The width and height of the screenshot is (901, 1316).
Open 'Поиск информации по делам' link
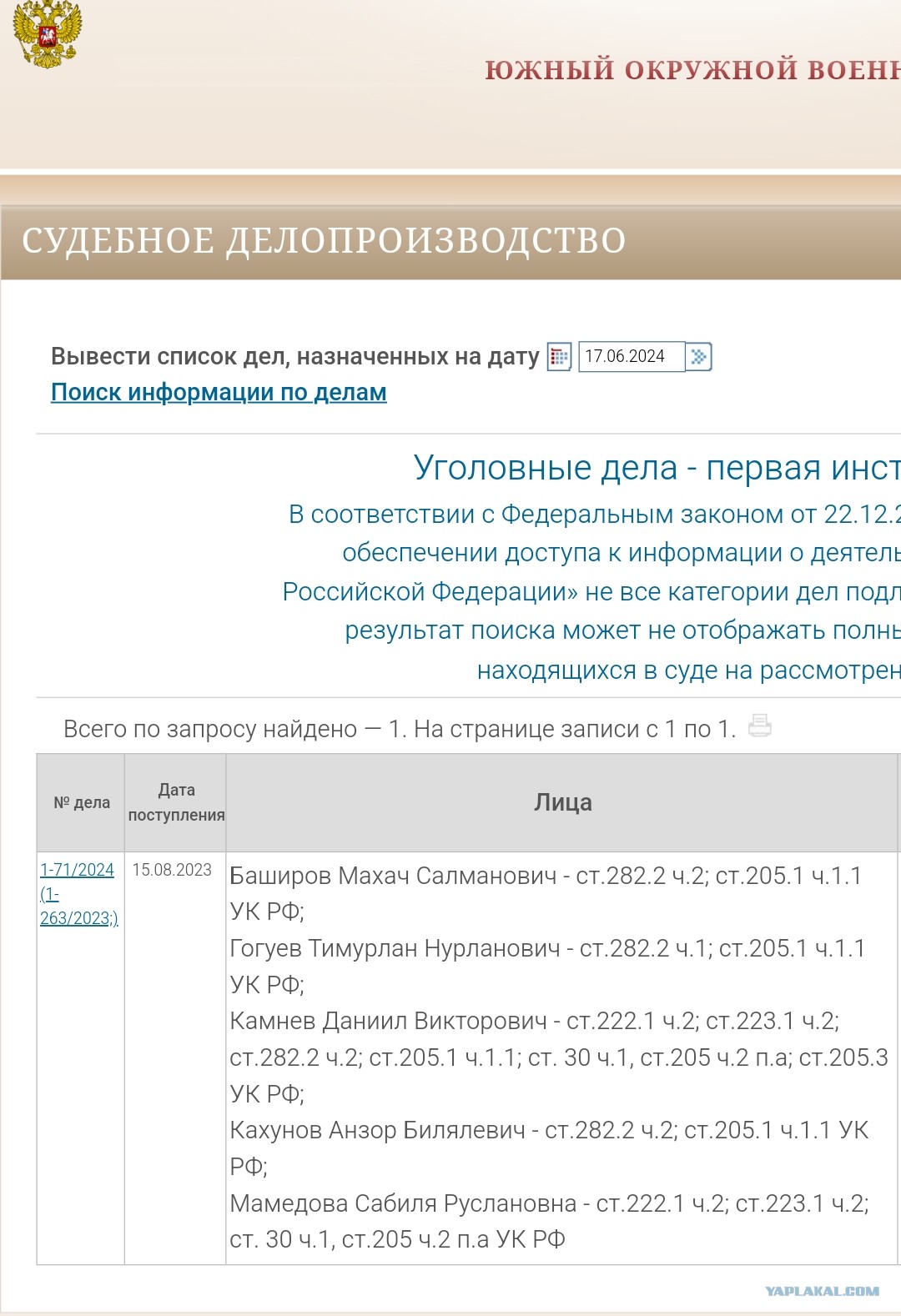coord(219,392)
